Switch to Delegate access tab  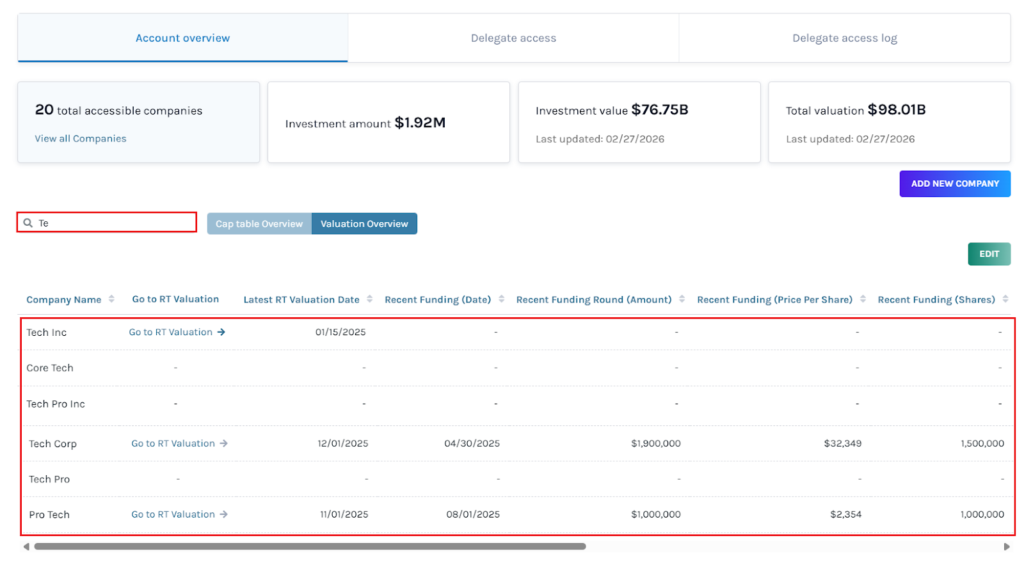[513, 38]
